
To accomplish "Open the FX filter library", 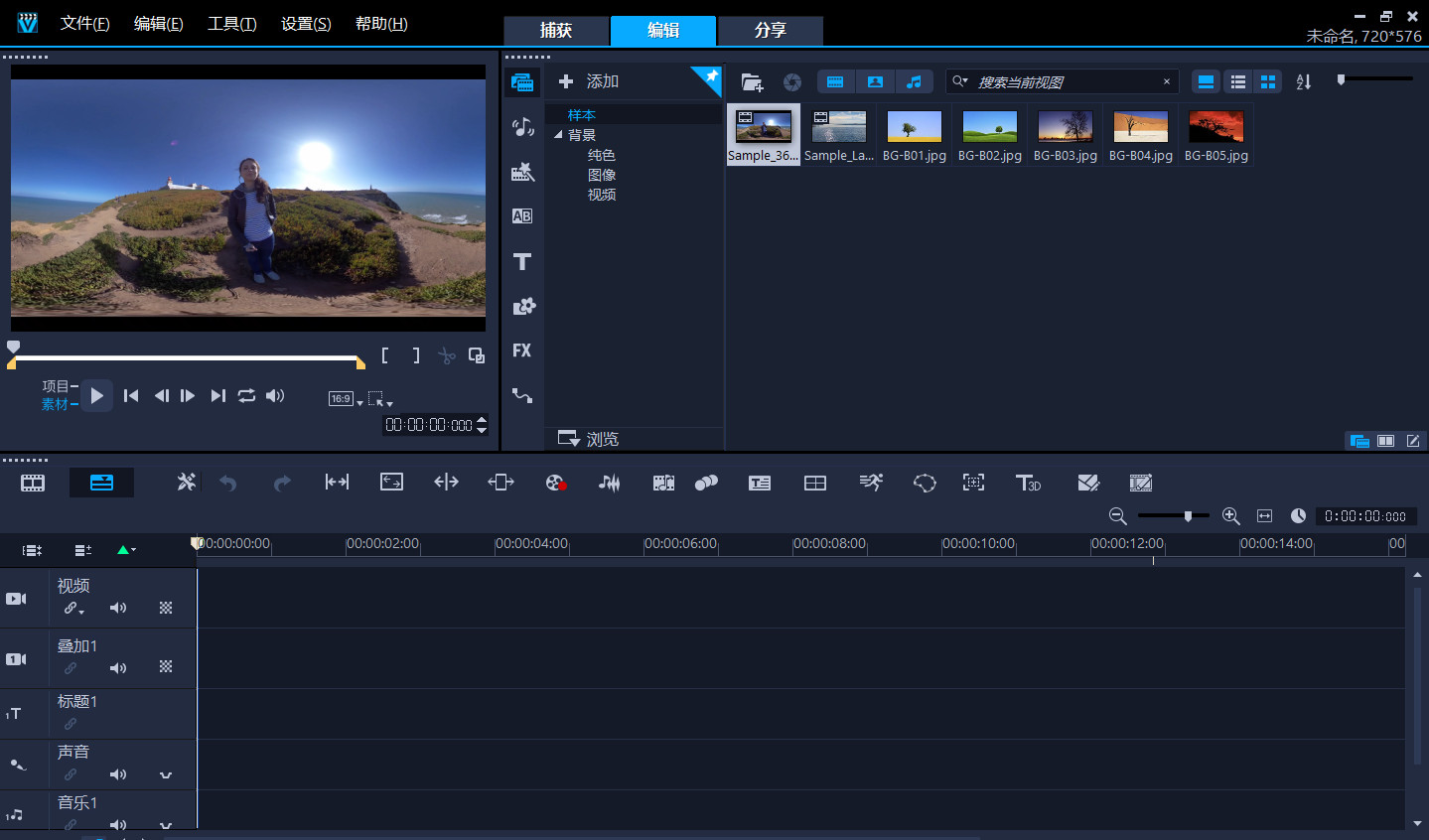I will point(522,350).
